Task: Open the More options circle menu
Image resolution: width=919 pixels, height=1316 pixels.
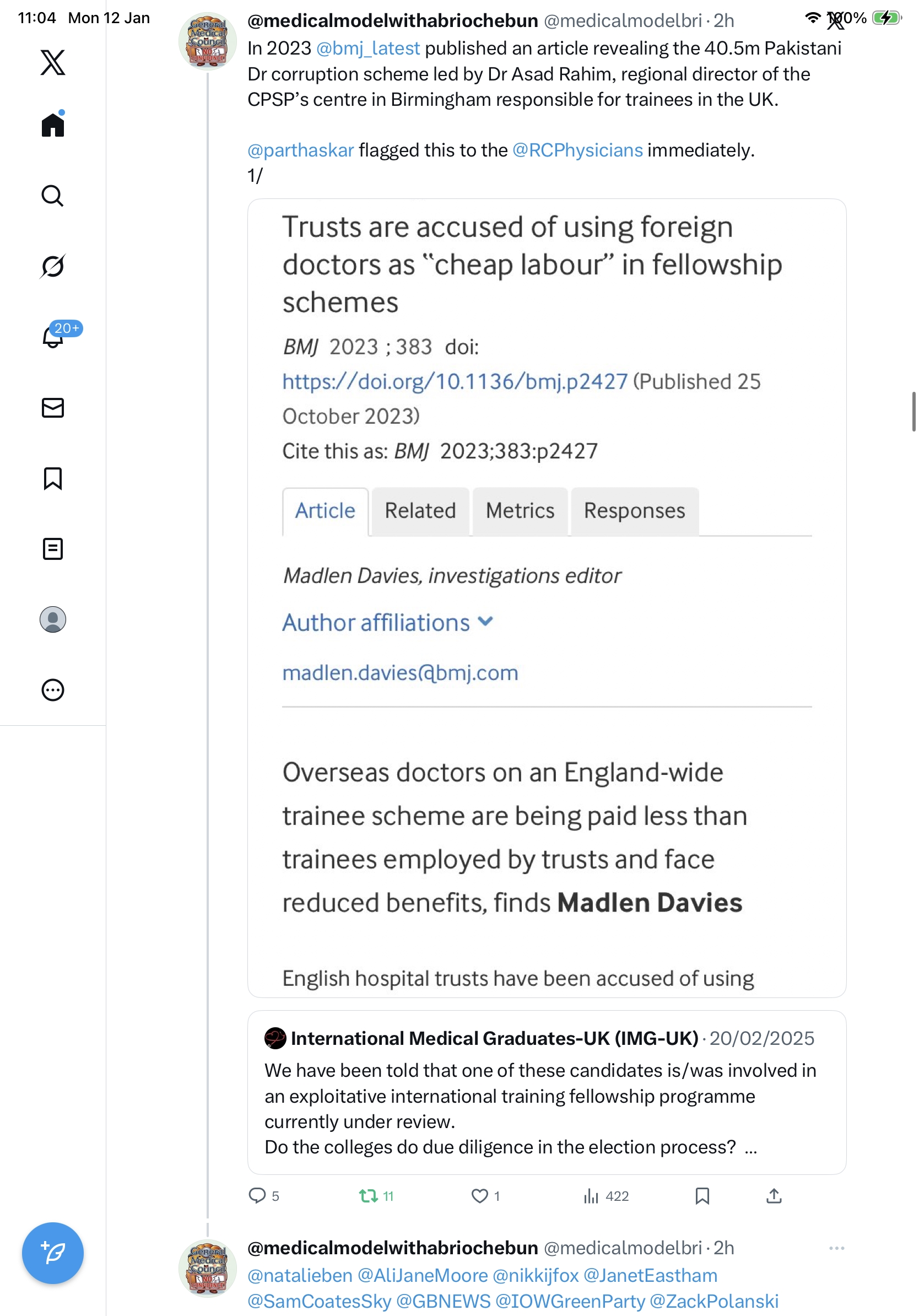Action: click(53, 690)
